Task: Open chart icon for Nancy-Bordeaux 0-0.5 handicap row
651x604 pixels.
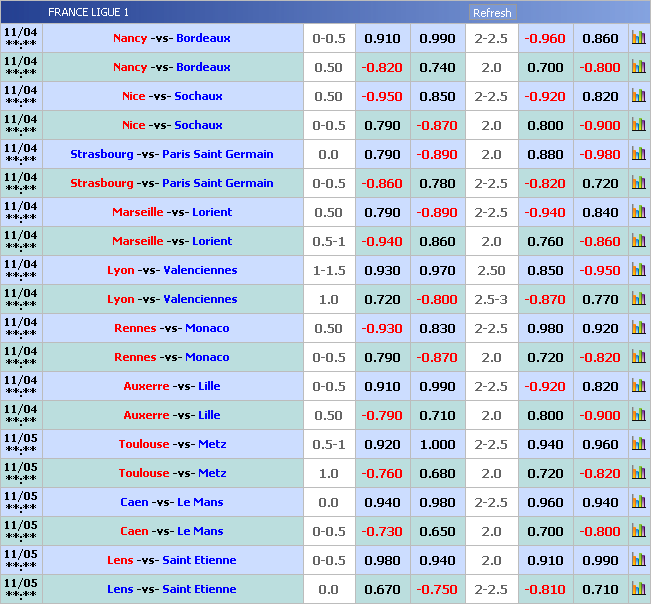Action: [638, 38]
